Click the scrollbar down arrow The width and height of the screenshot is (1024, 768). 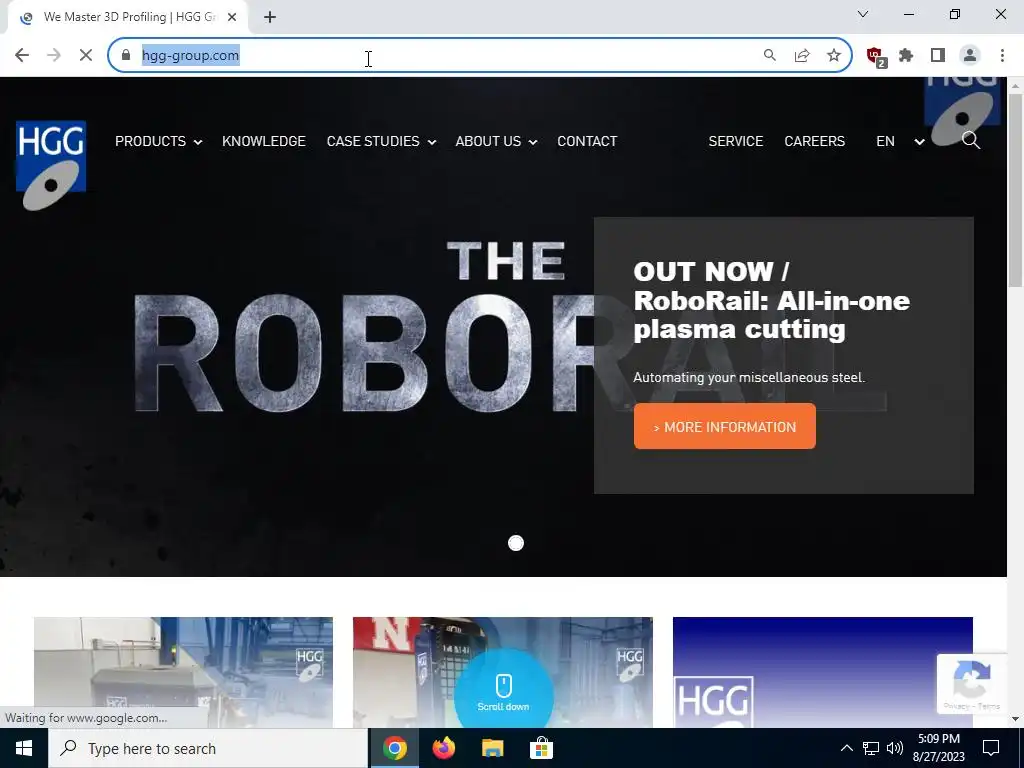click(x=1016, y=720)
